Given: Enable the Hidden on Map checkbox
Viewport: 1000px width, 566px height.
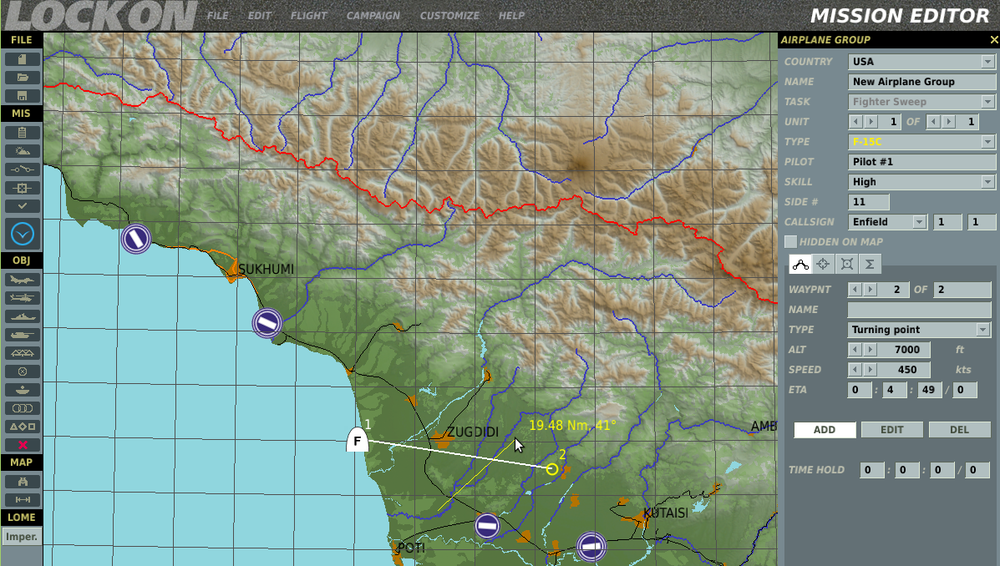Looking at the screenshot, I should (791, 242).
